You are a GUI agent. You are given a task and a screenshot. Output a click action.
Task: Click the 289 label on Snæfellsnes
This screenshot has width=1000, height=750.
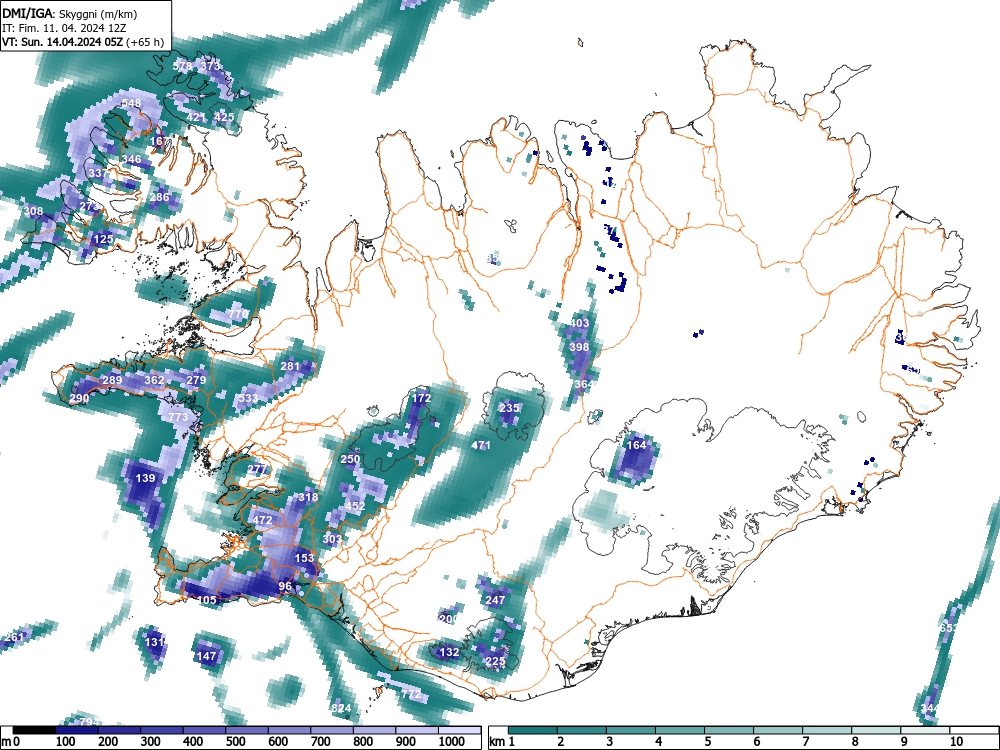click(x=112, y=380)
